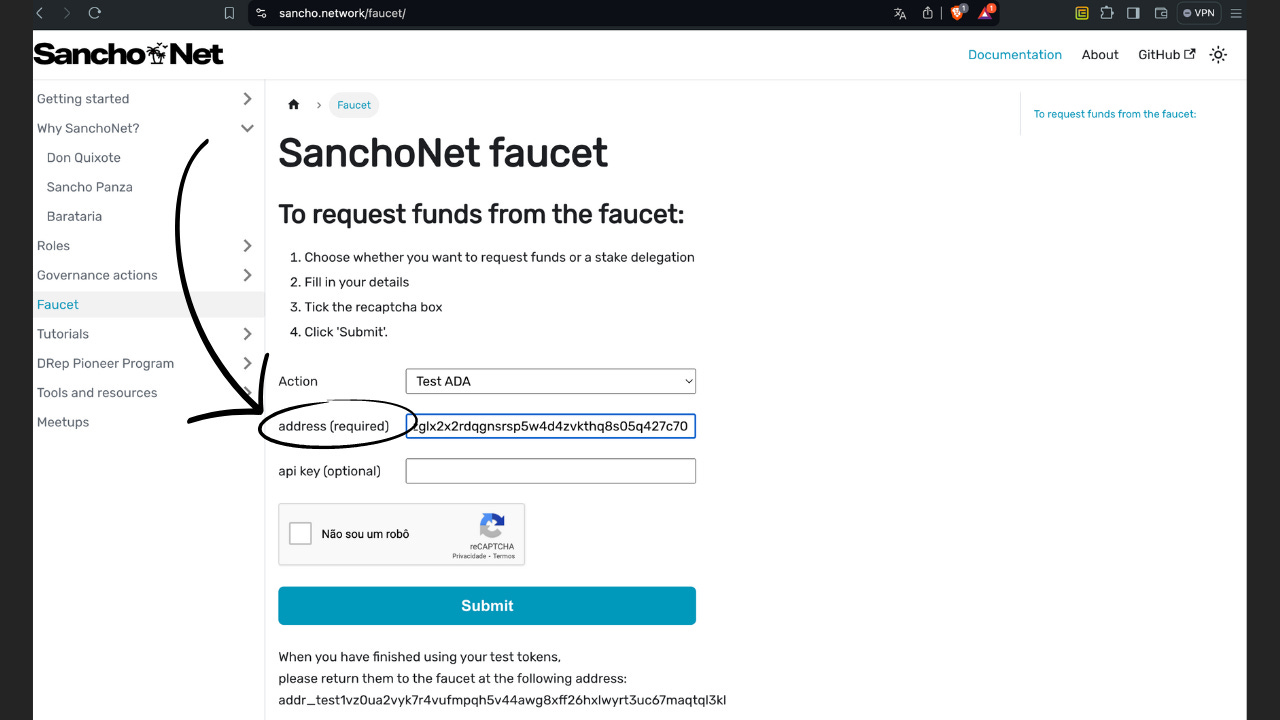
Task: Toggle the browser sidebar icon
Action: click(x=1135, y=13)
